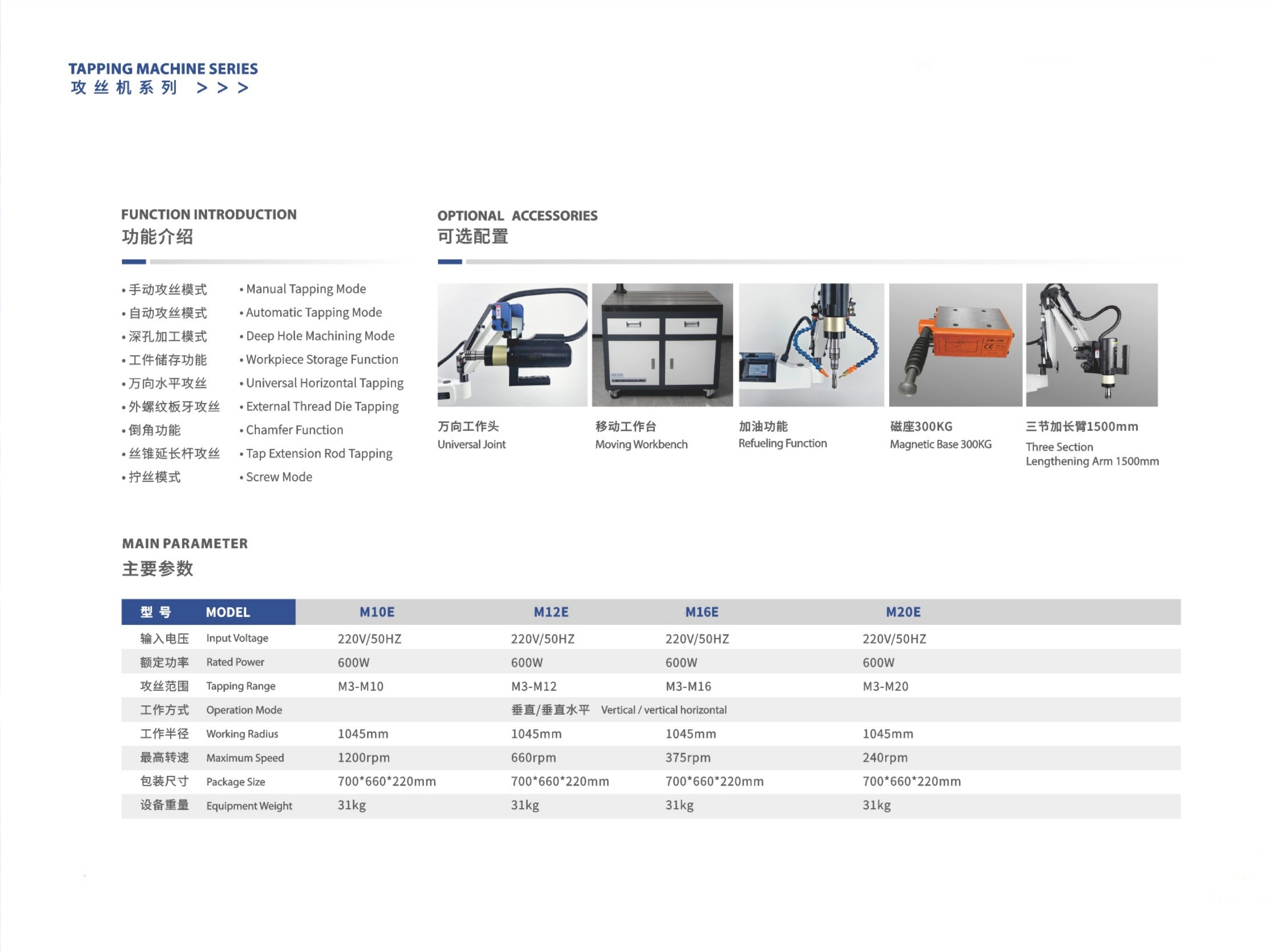The height and width of the screenshot is (952, 1277).
Task: Select the Moving Workbench cabinet image
Action: (x=662, y=345)
